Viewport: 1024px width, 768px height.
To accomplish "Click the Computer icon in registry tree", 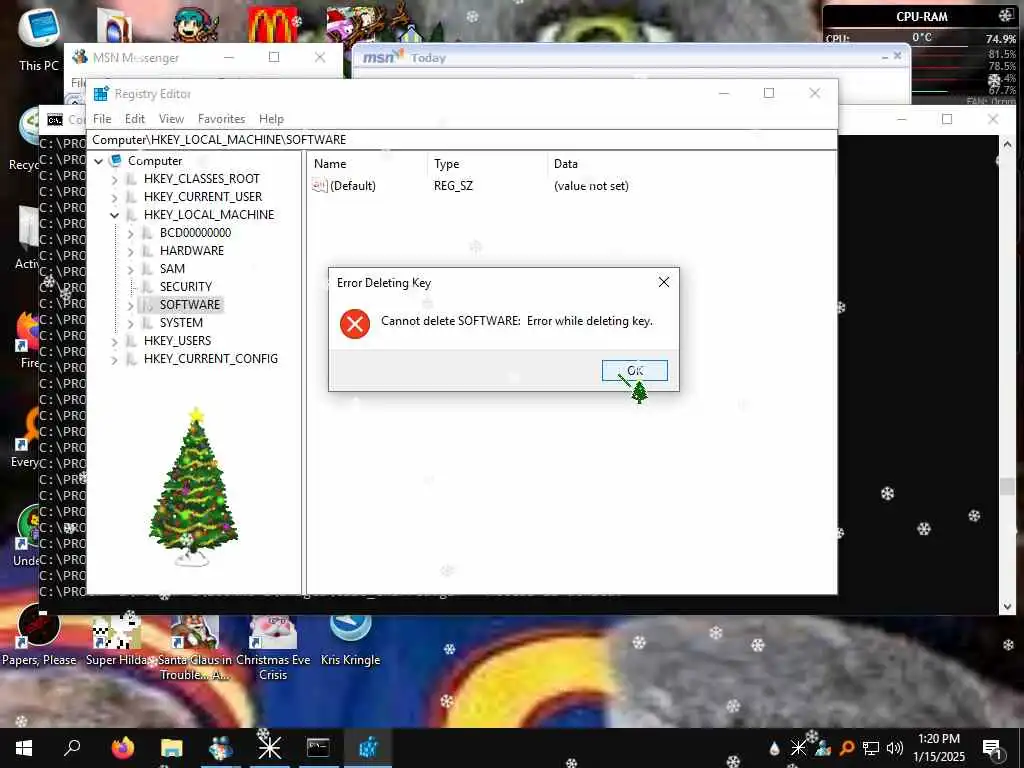I will [x=116, y=161].
